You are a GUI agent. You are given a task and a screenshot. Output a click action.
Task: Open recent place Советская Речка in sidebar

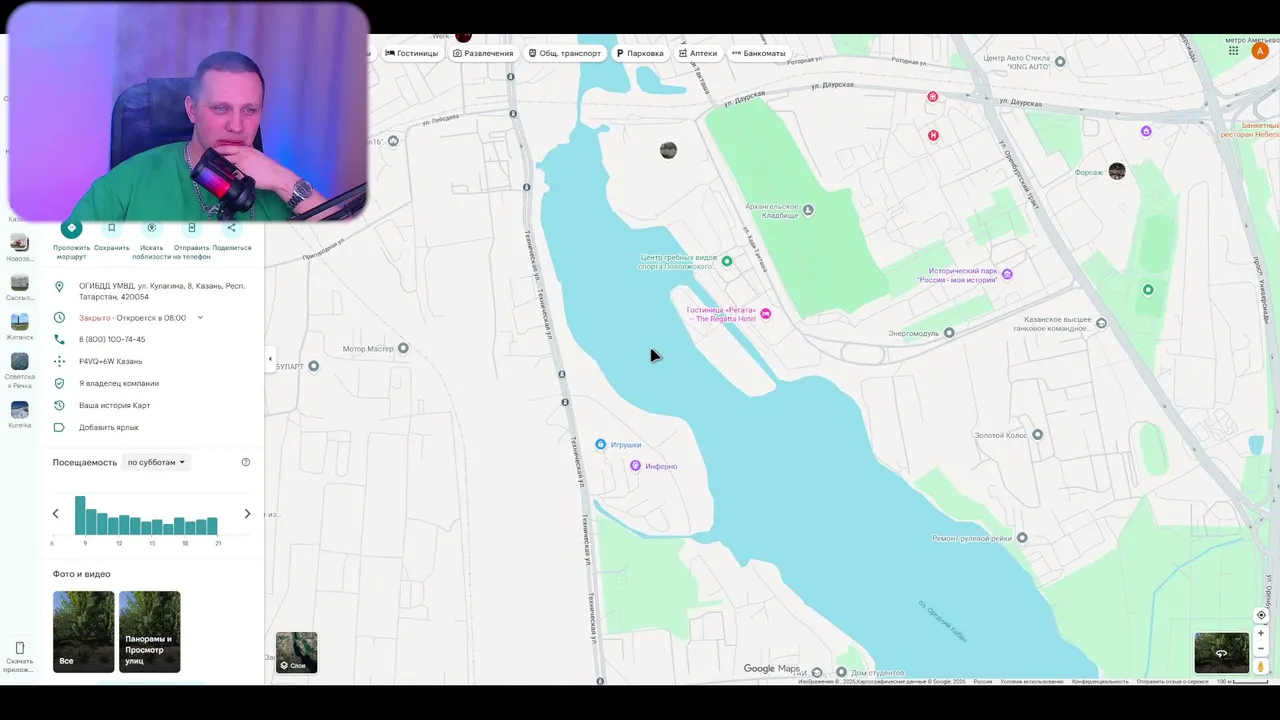pyautogui.click(x=20, y=370)
